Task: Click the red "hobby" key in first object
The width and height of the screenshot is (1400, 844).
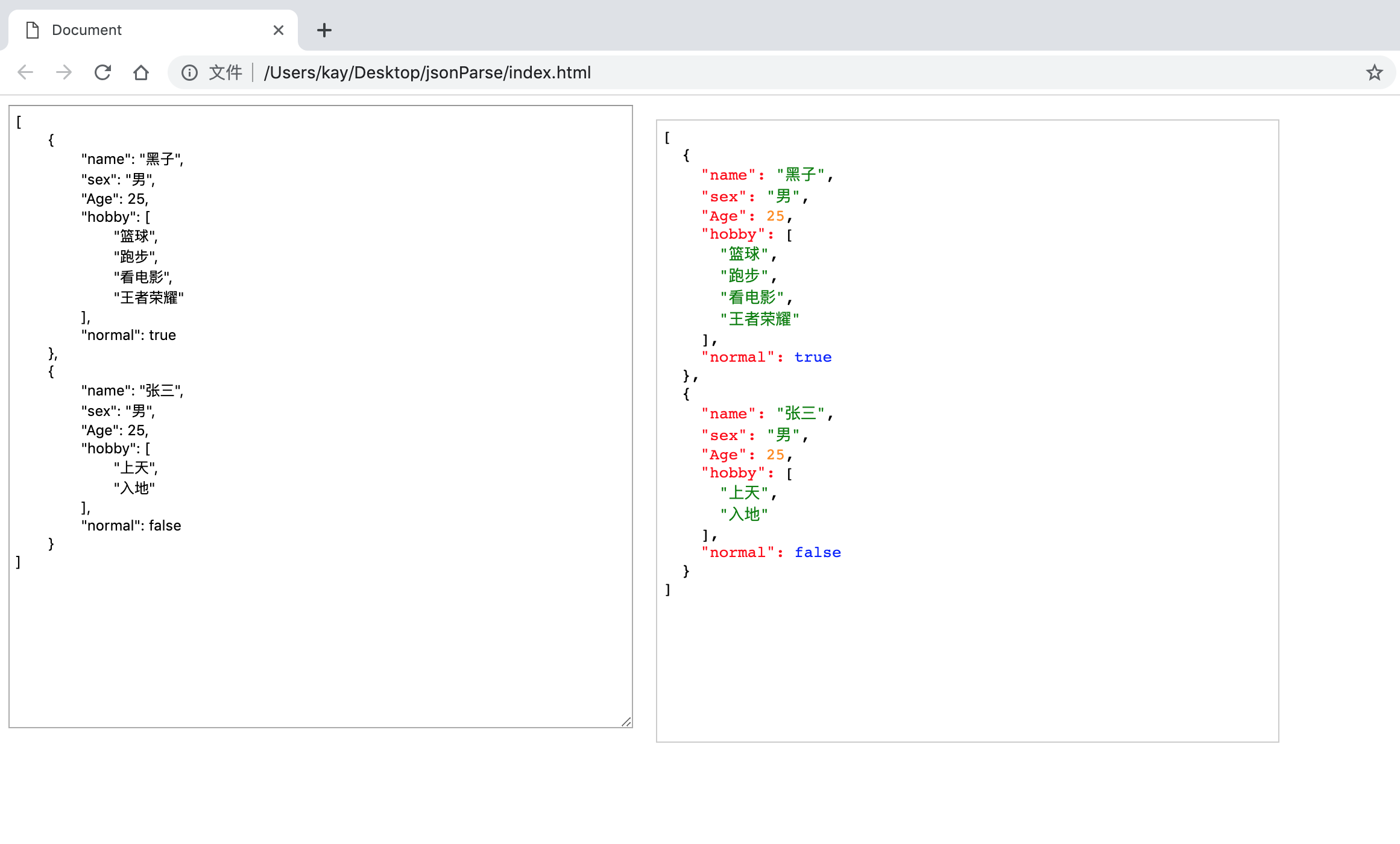Action: tap(733, 235)
